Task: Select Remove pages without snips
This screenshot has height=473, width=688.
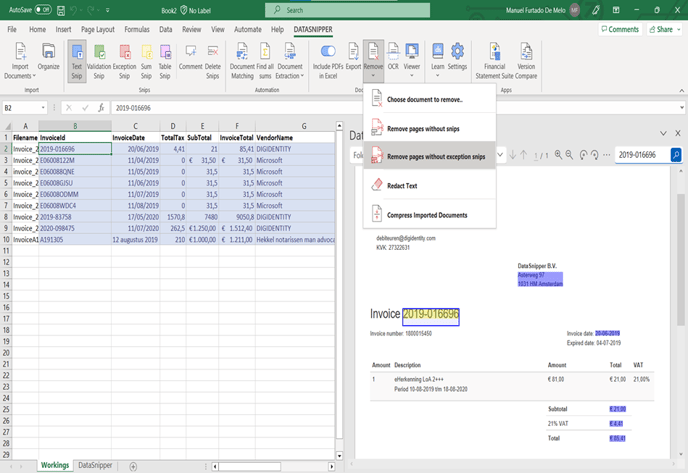Action: [430, 129]
